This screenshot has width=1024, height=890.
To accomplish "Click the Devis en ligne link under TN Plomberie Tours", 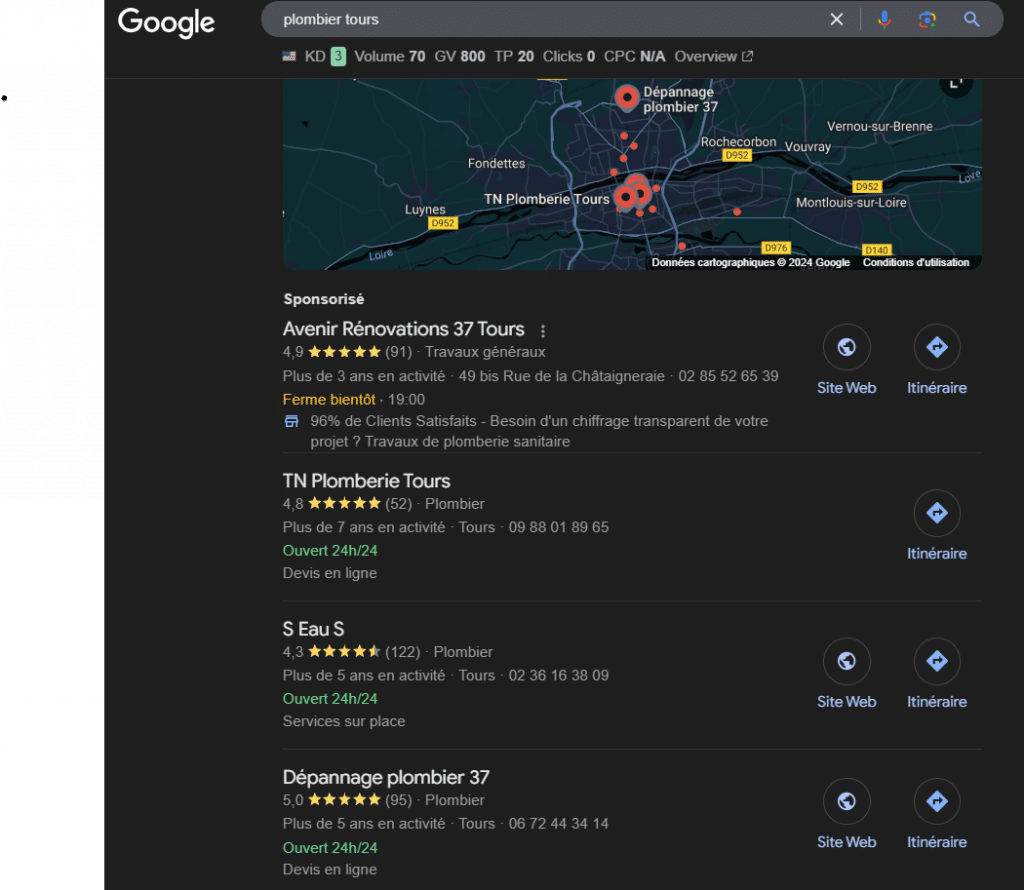I will pyautogui.click(x=329, y=573).
